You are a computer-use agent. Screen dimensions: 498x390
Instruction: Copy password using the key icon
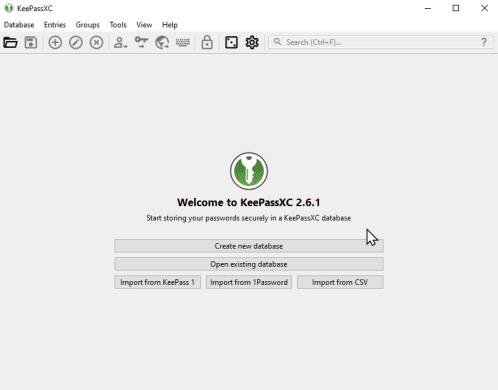141,43
